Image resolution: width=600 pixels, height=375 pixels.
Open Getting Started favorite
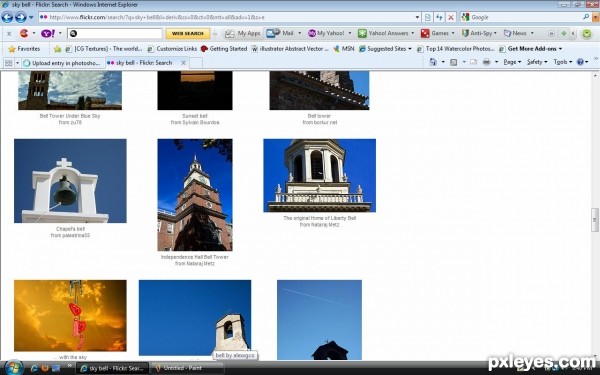[224, 49]
